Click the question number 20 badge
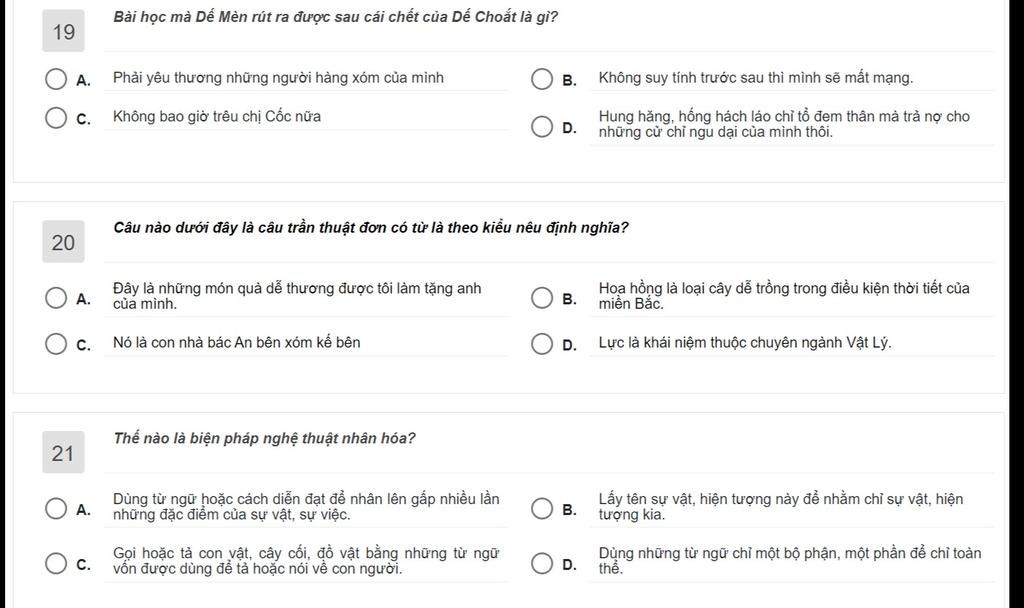 pos(63,242)
